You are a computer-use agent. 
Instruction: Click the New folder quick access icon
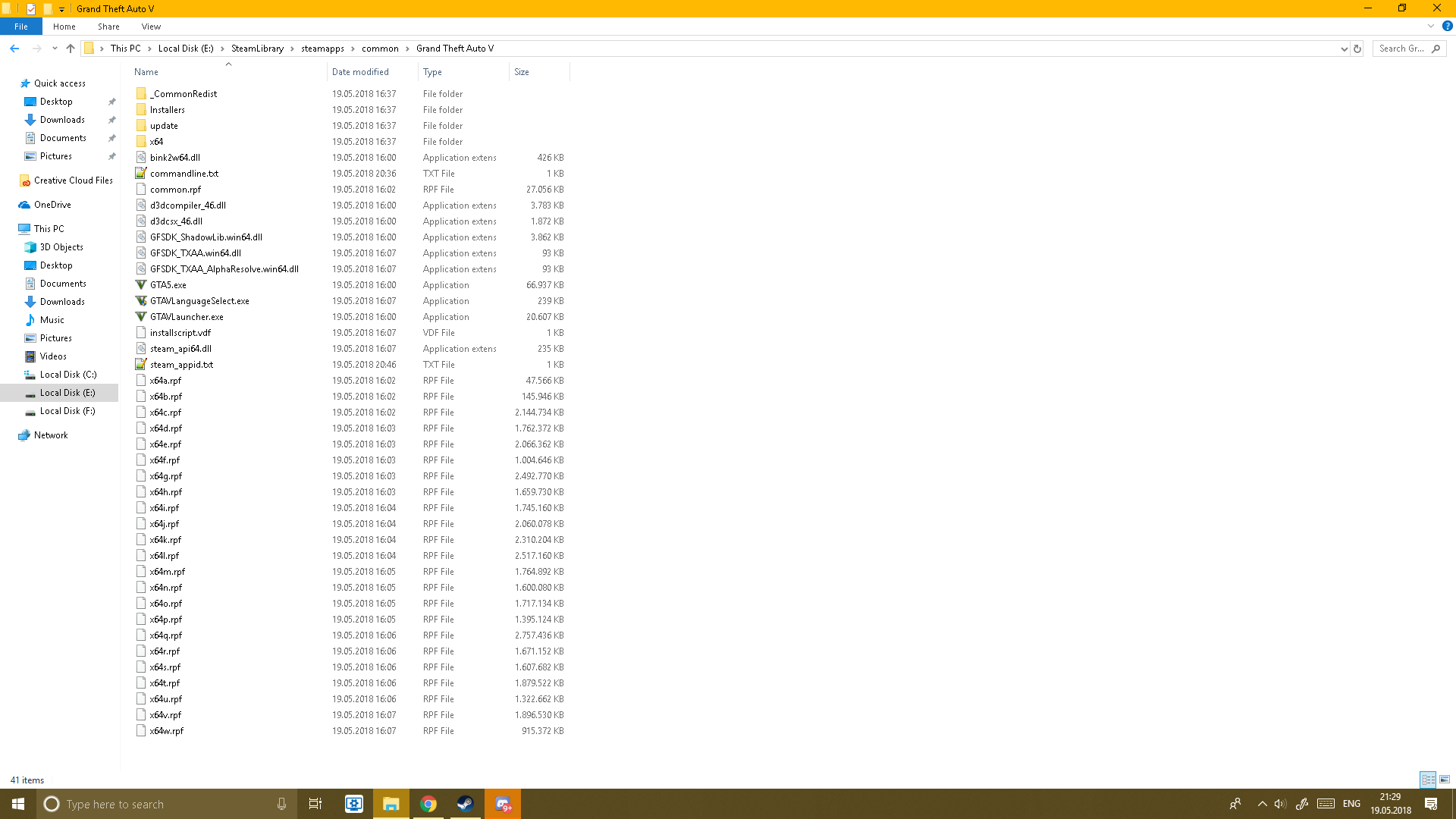tap(47, 8)
